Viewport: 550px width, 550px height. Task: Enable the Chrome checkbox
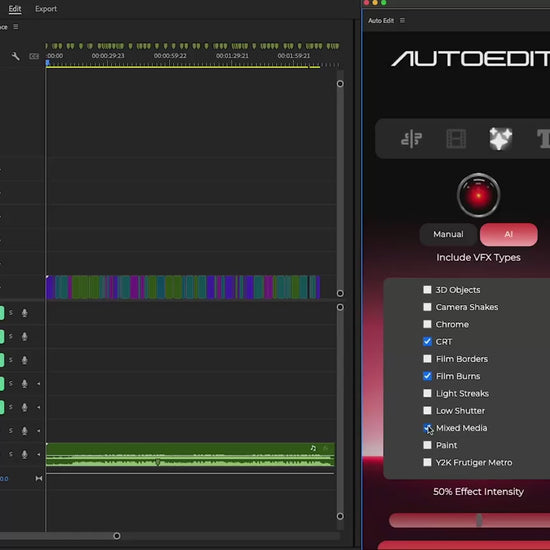point(427,324)
